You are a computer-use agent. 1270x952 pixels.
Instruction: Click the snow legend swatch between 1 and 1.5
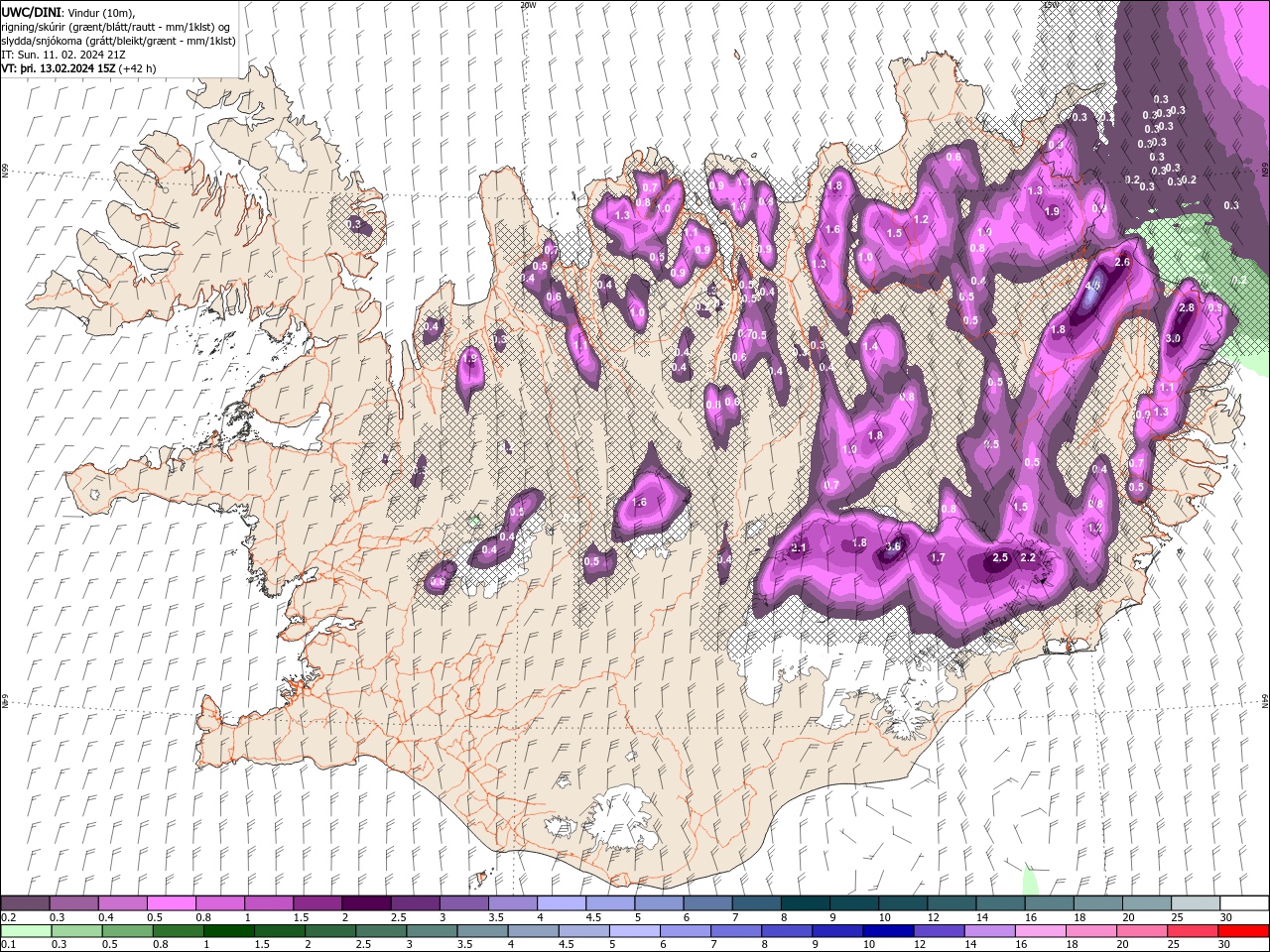269,903
